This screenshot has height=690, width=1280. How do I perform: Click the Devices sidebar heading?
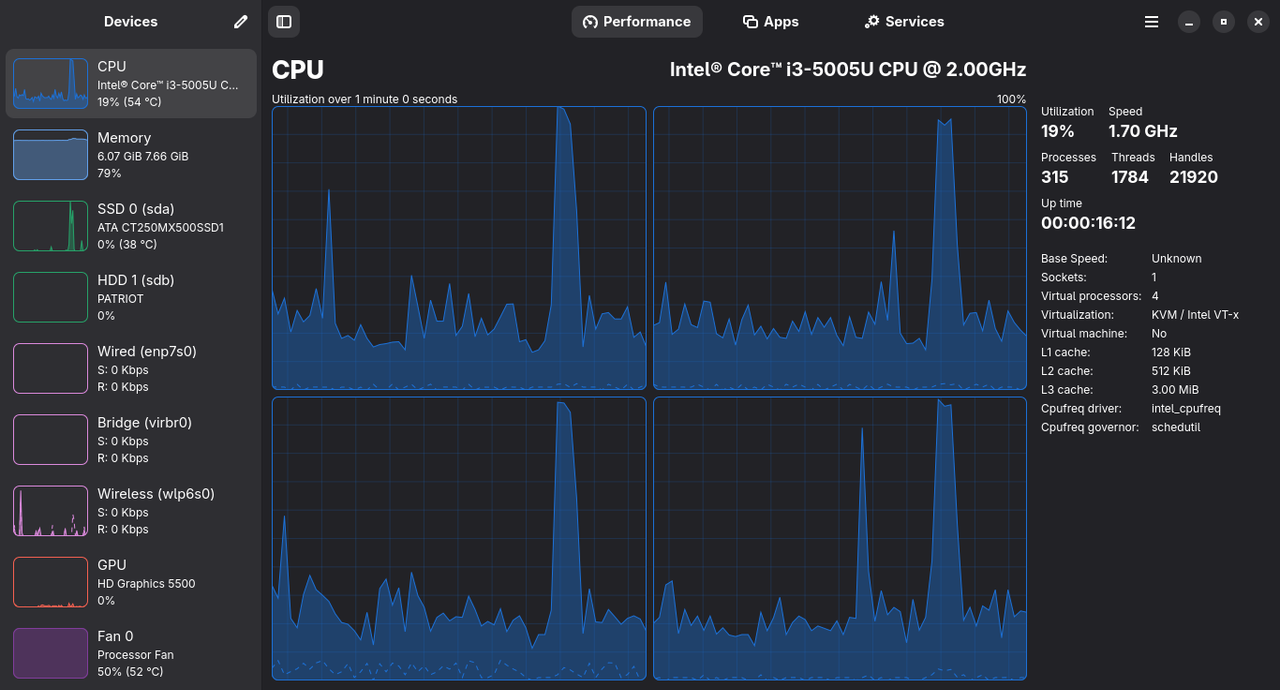click(131, 21)
